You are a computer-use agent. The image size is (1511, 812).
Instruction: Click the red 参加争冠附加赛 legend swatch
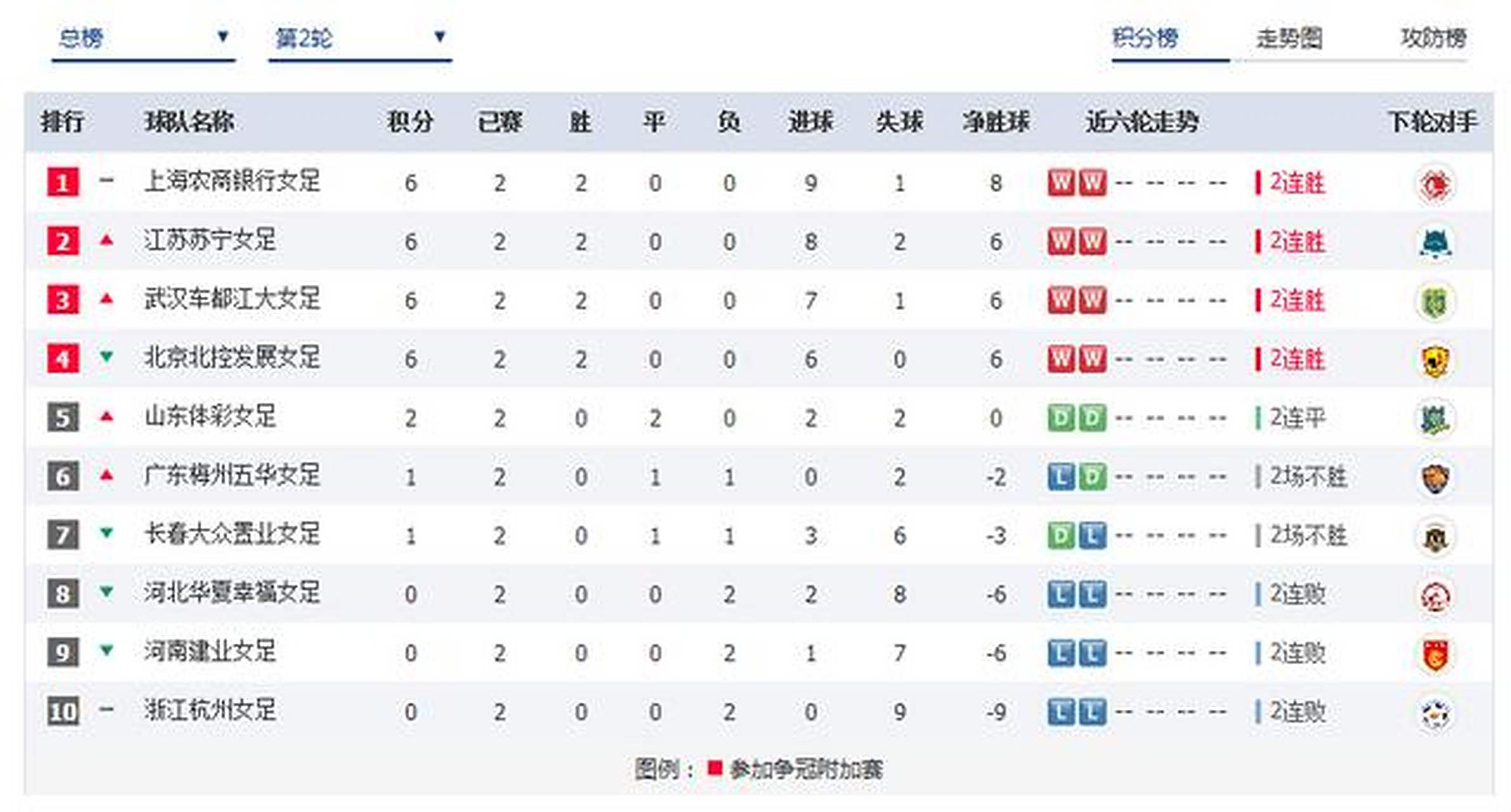[x=715, y=768]
